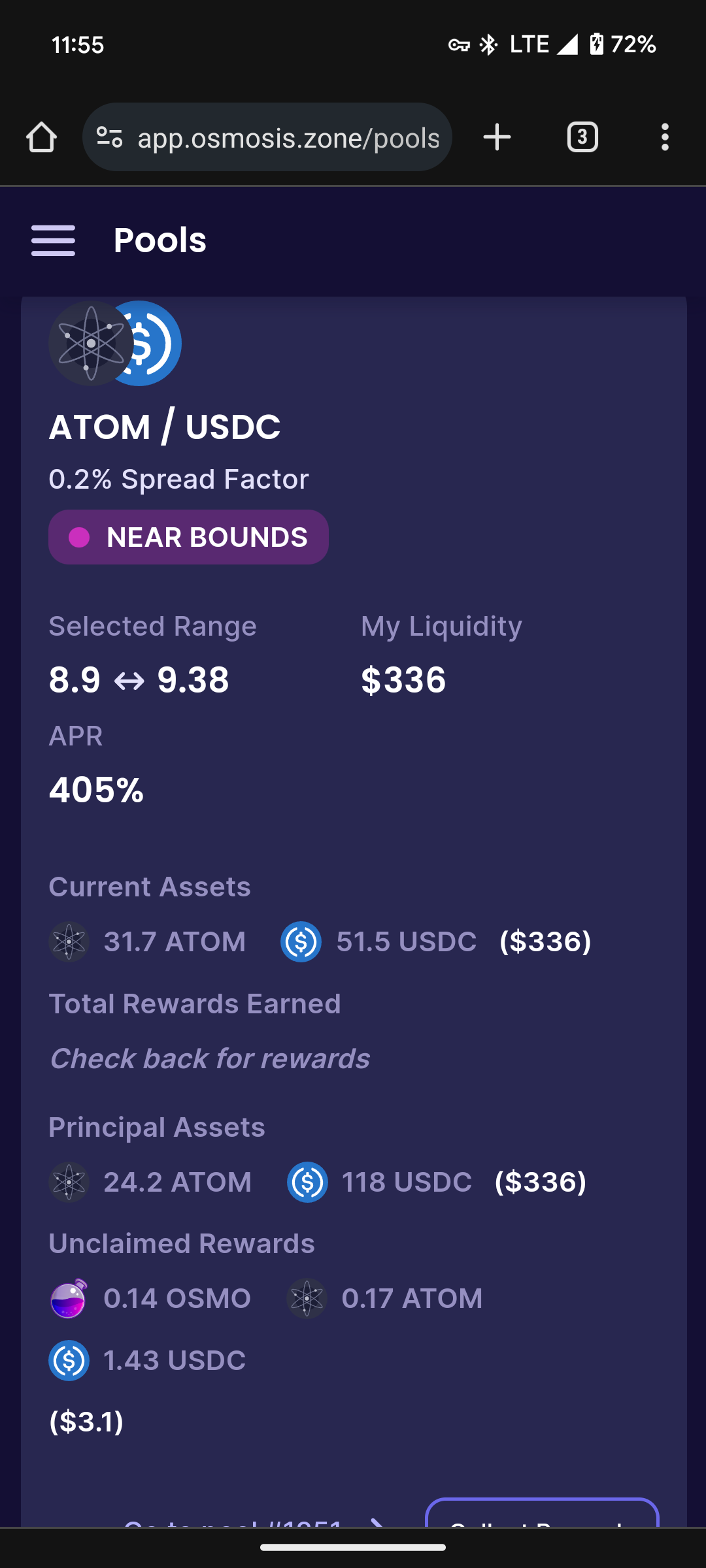This screenshot has width=706, height=1568.
Task: Open the tab switcher showing 3 tabs
Action: pos(582,137)
